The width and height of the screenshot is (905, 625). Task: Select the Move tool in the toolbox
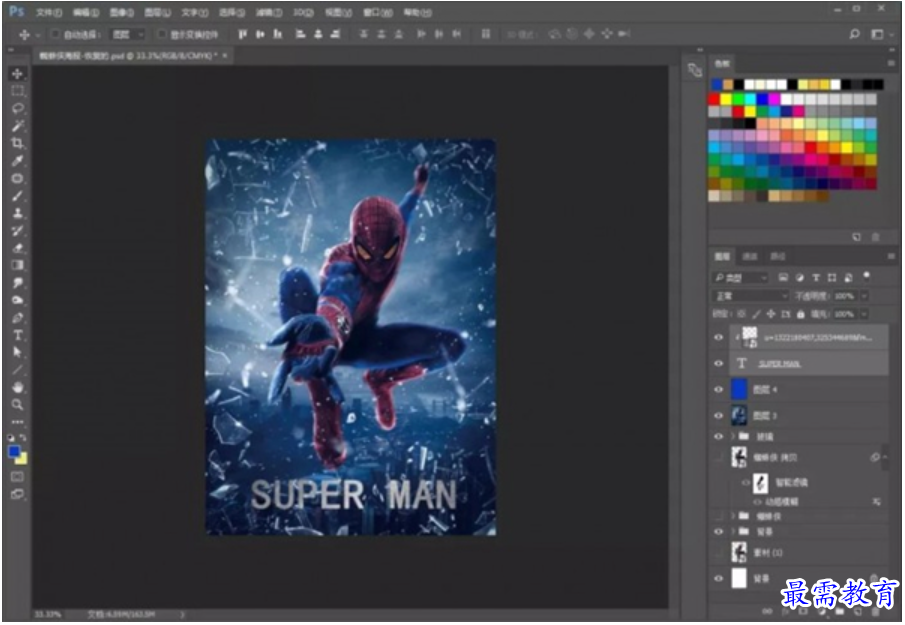[17, 74]
